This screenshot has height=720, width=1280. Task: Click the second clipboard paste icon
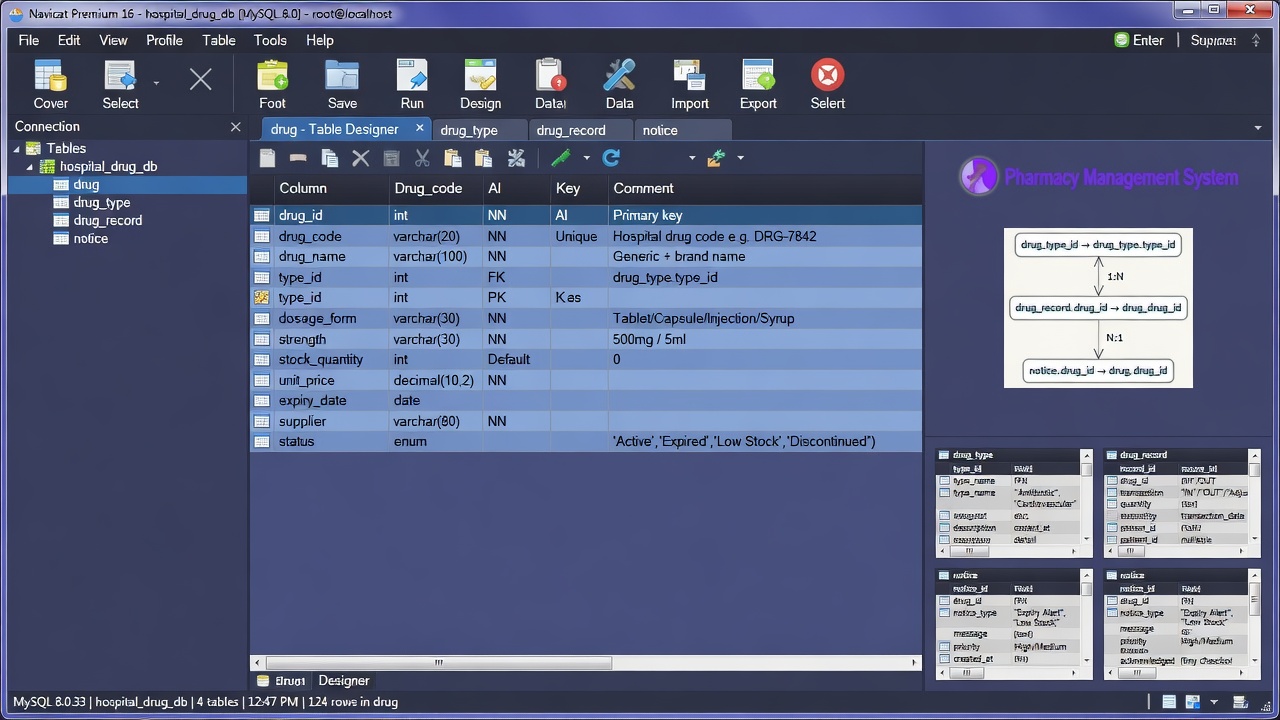tap(484, 158)
